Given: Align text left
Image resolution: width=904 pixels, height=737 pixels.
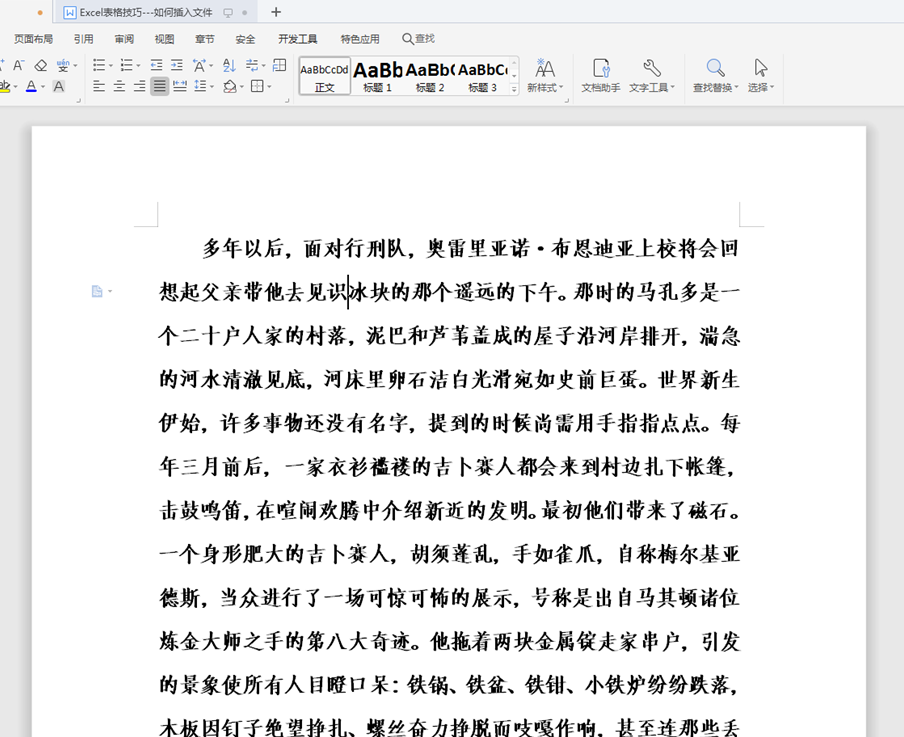Looking at the screenshot, I should [99, 87].
